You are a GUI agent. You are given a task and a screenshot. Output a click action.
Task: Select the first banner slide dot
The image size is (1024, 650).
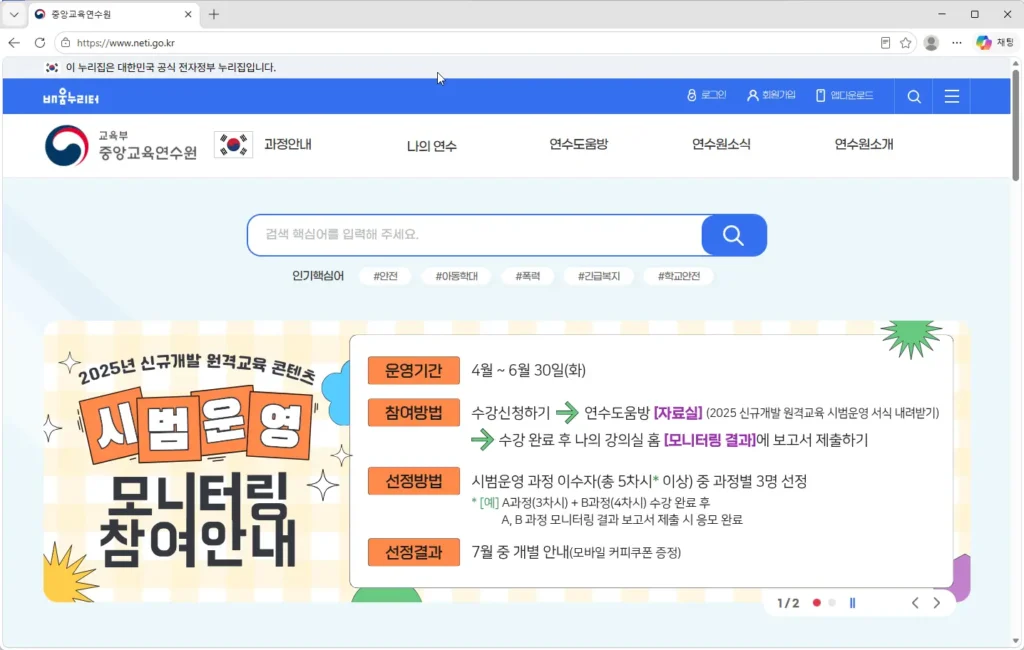click(x=816, y=603)
